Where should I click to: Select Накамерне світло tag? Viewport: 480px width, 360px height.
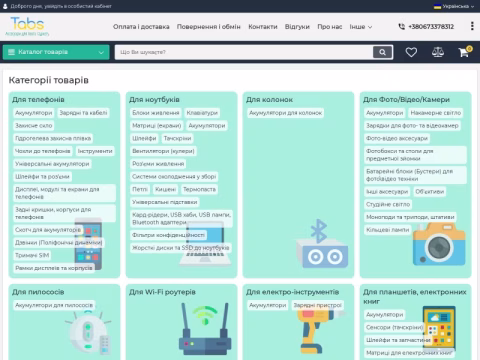436,113
